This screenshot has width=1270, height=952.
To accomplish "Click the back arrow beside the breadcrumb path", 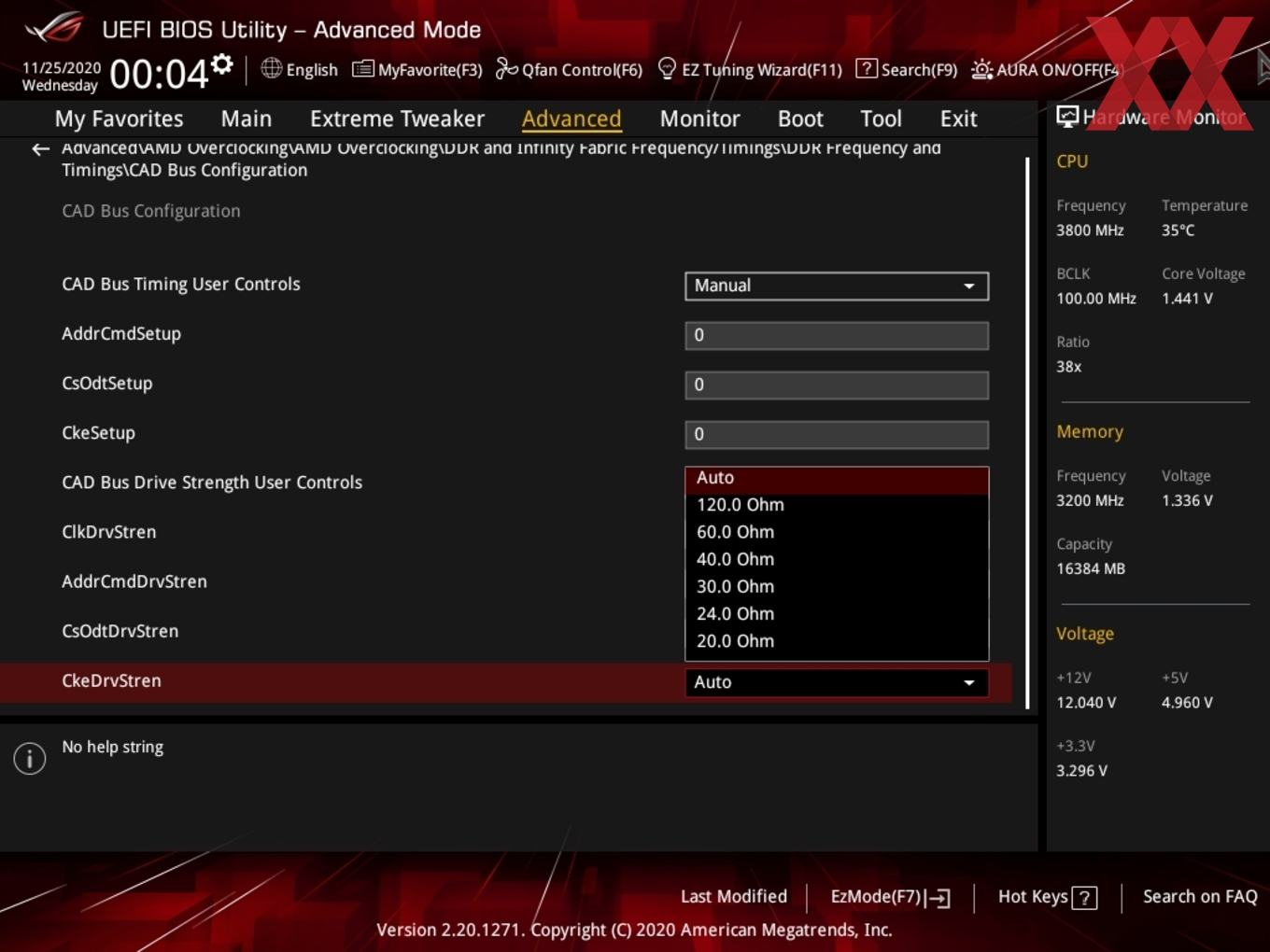I will pos(40,149).
